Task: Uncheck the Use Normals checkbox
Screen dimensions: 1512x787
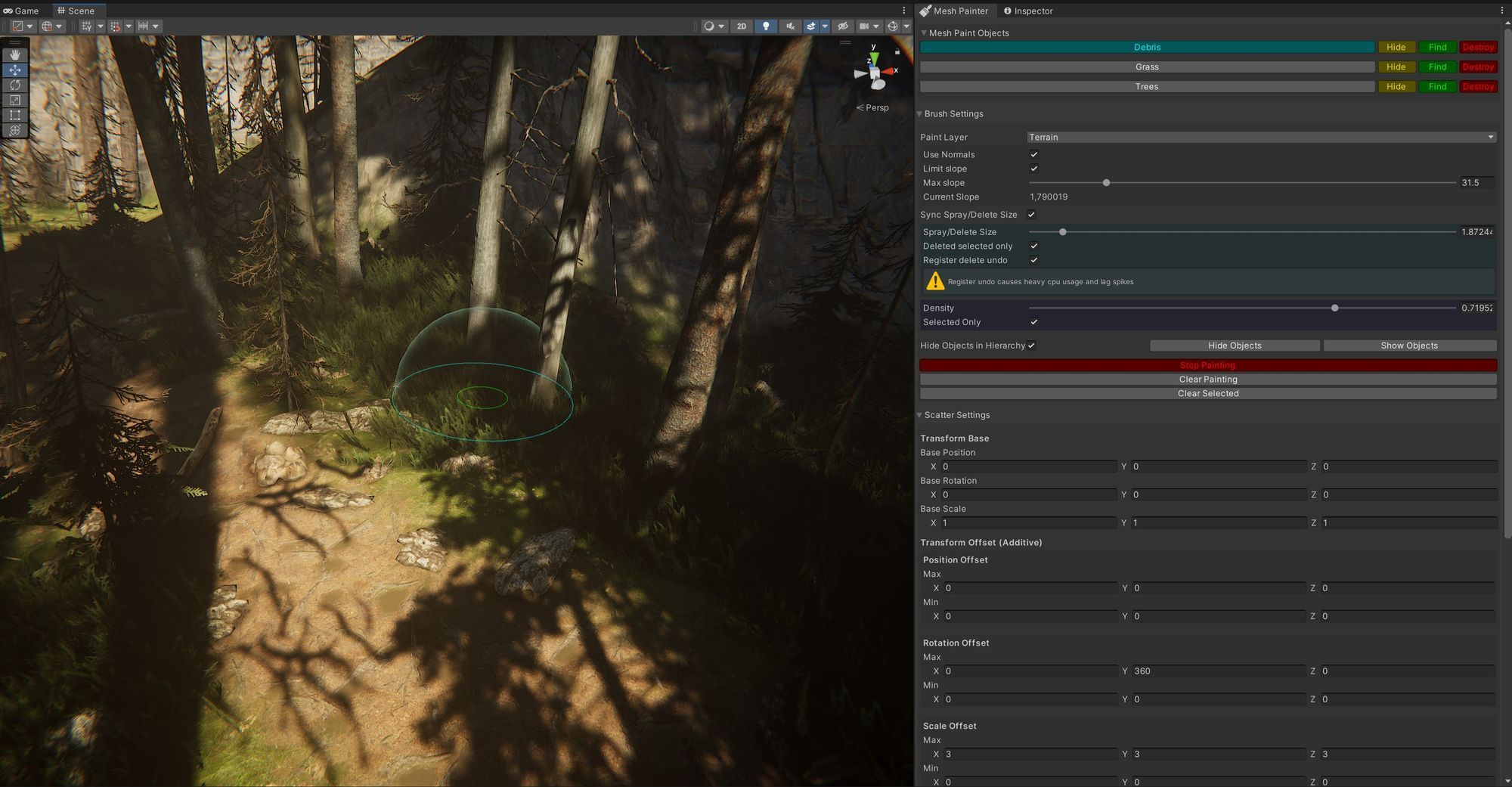Action: click(x=1034, y=154)
